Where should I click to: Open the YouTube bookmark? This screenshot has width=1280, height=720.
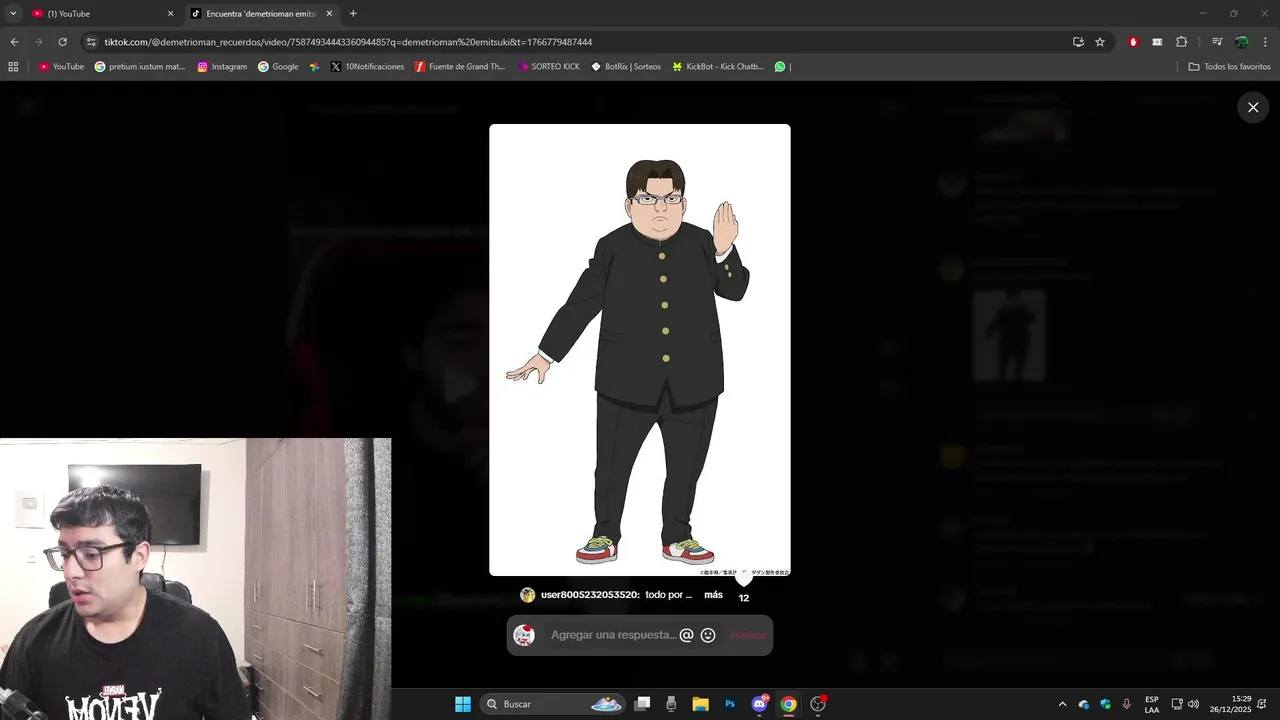click(61, 67)
